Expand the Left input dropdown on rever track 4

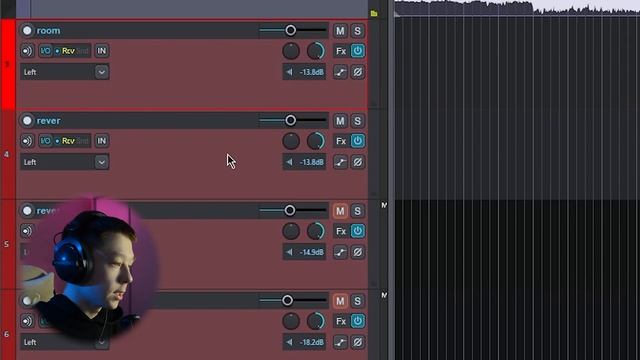tap(101, 162)
